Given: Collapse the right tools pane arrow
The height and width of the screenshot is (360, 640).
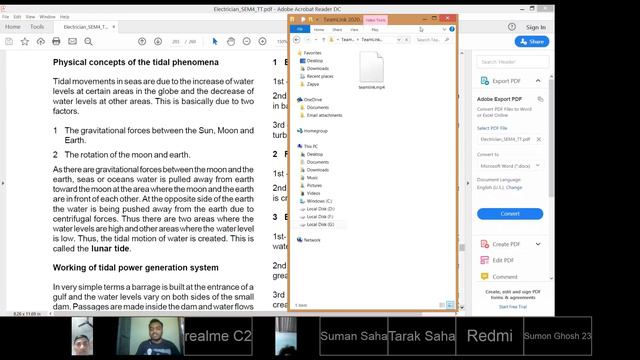Looking at the screenshot, I should pyautogui.click(x=468, y=183).
